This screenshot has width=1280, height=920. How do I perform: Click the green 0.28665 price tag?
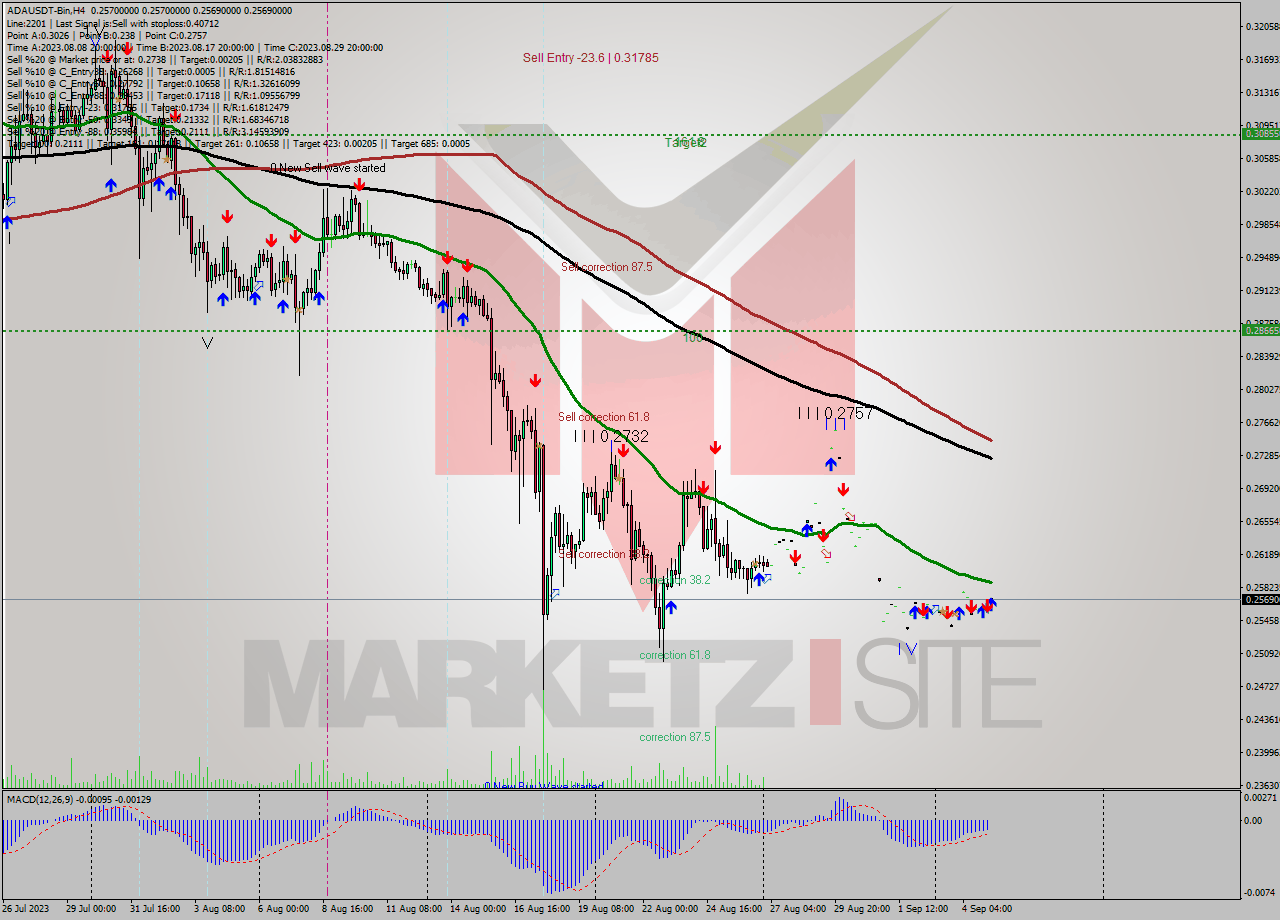click(x=1260, y=329)
